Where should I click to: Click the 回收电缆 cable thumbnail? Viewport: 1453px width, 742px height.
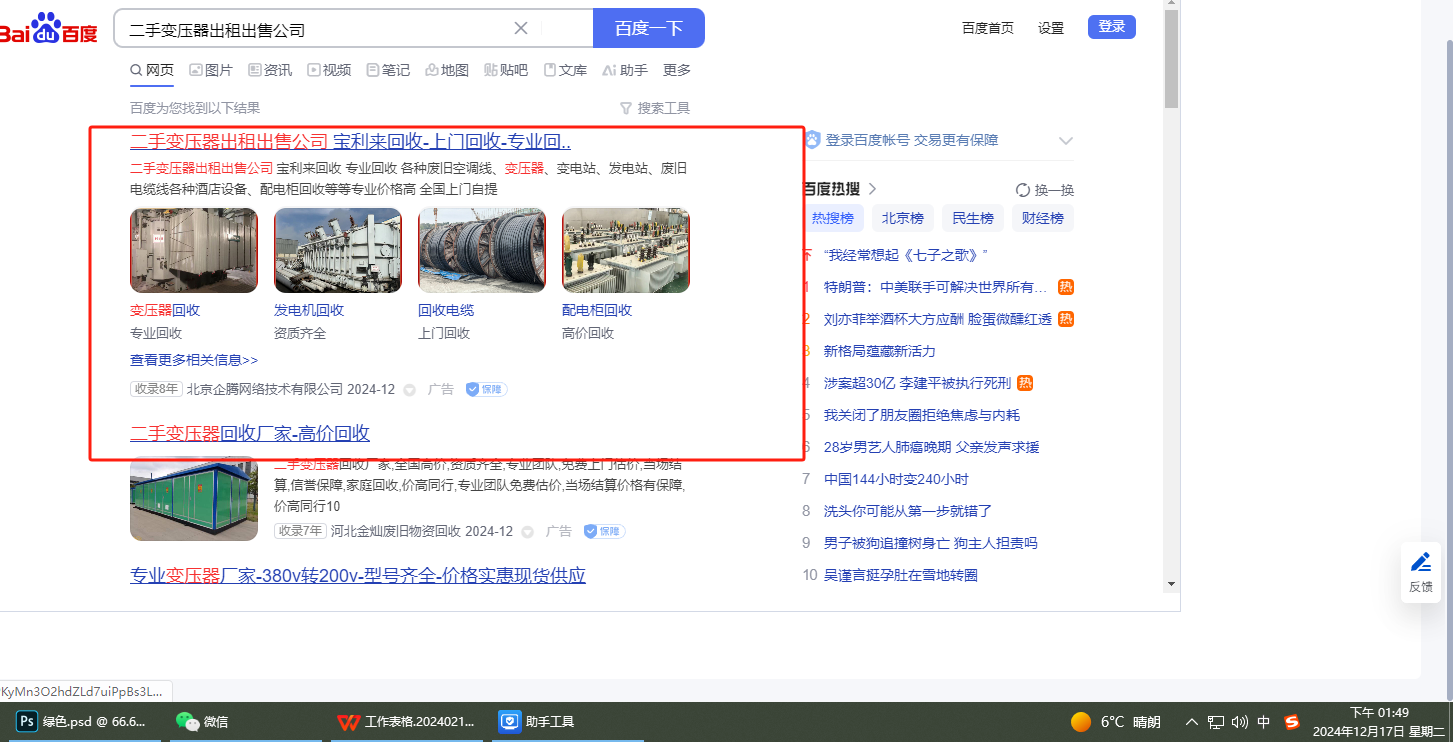(482, 250)
